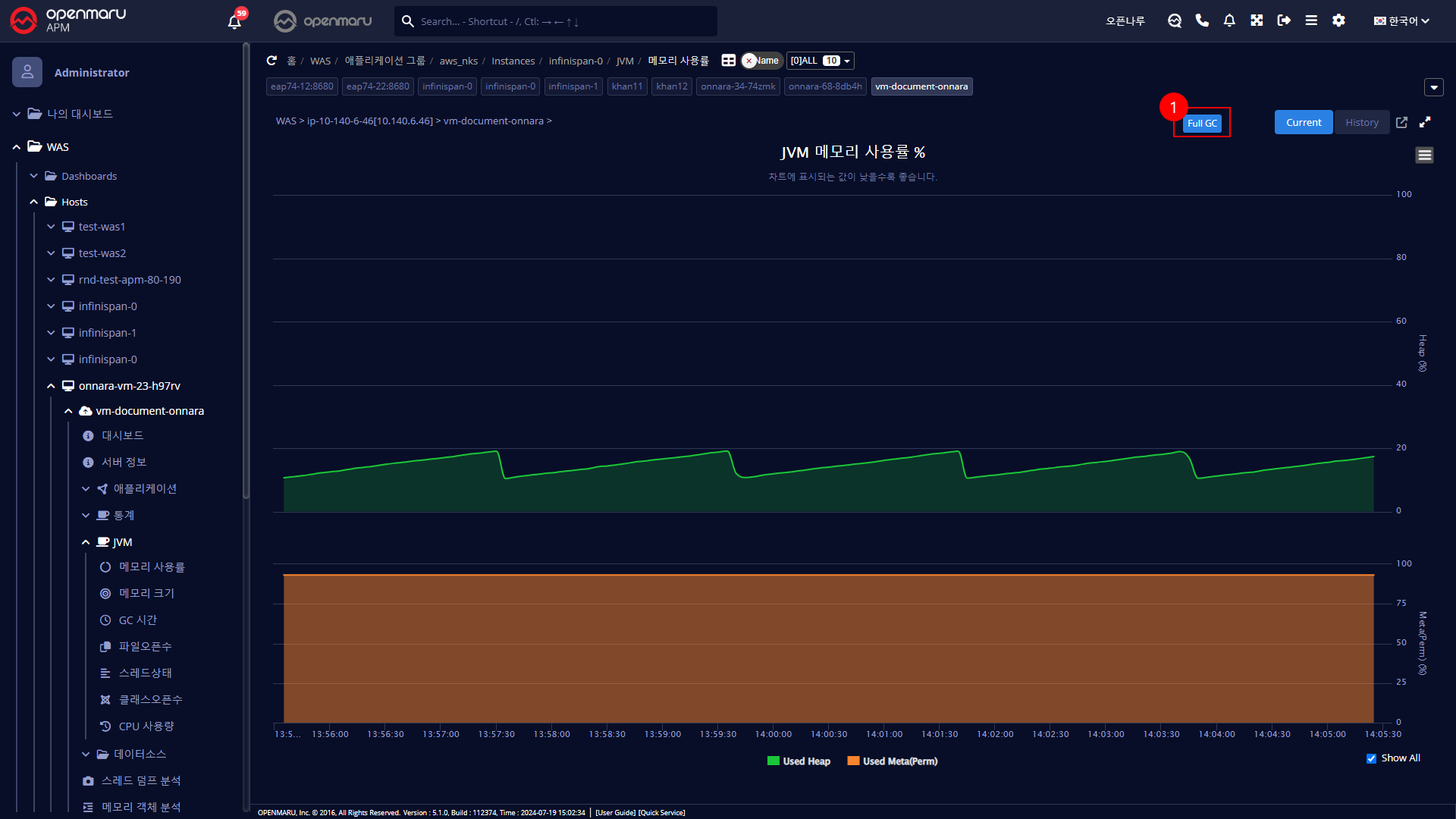Open notifications bell showing 59 alerts
1456x819 pixels.
pyautogui.click(x=234, y=20)
